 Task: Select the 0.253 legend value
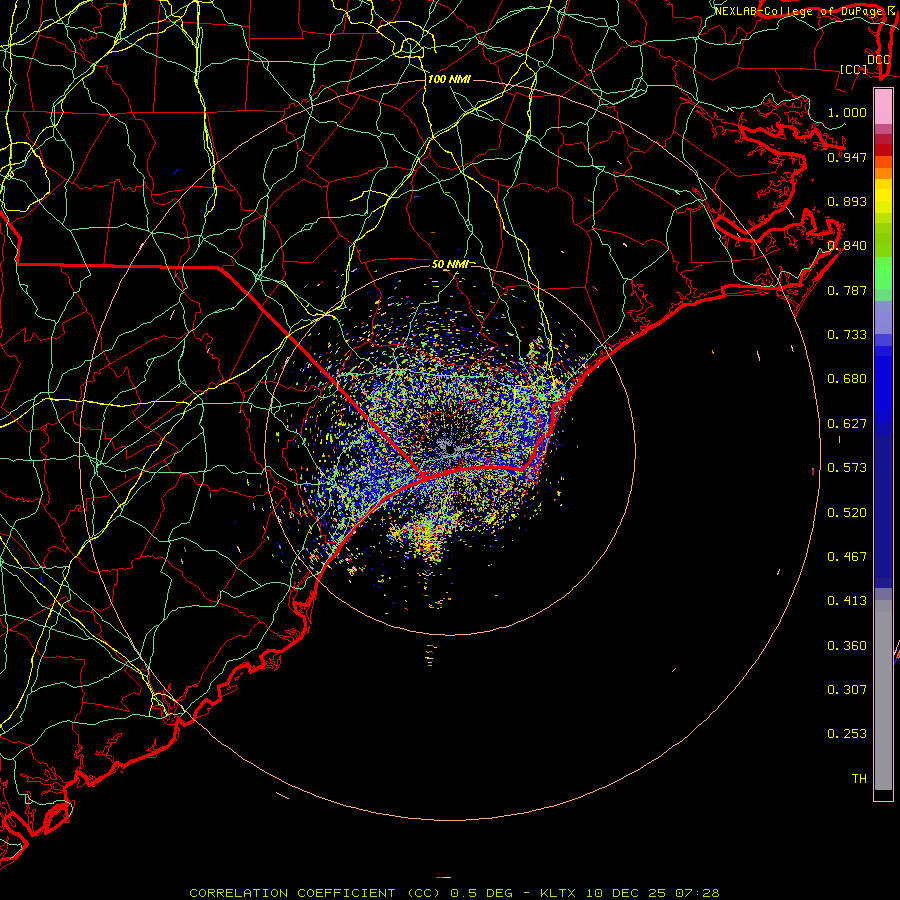847,734
